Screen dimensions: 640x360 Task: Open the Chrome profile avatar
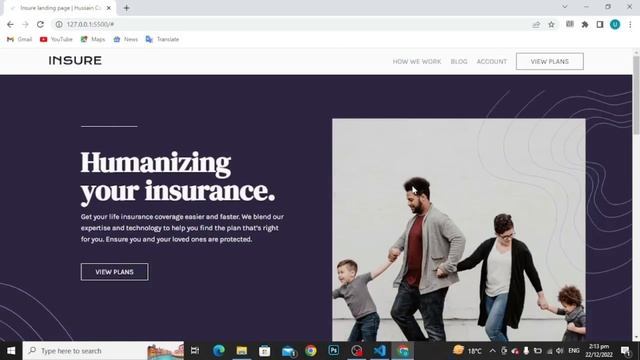point(615,24)
